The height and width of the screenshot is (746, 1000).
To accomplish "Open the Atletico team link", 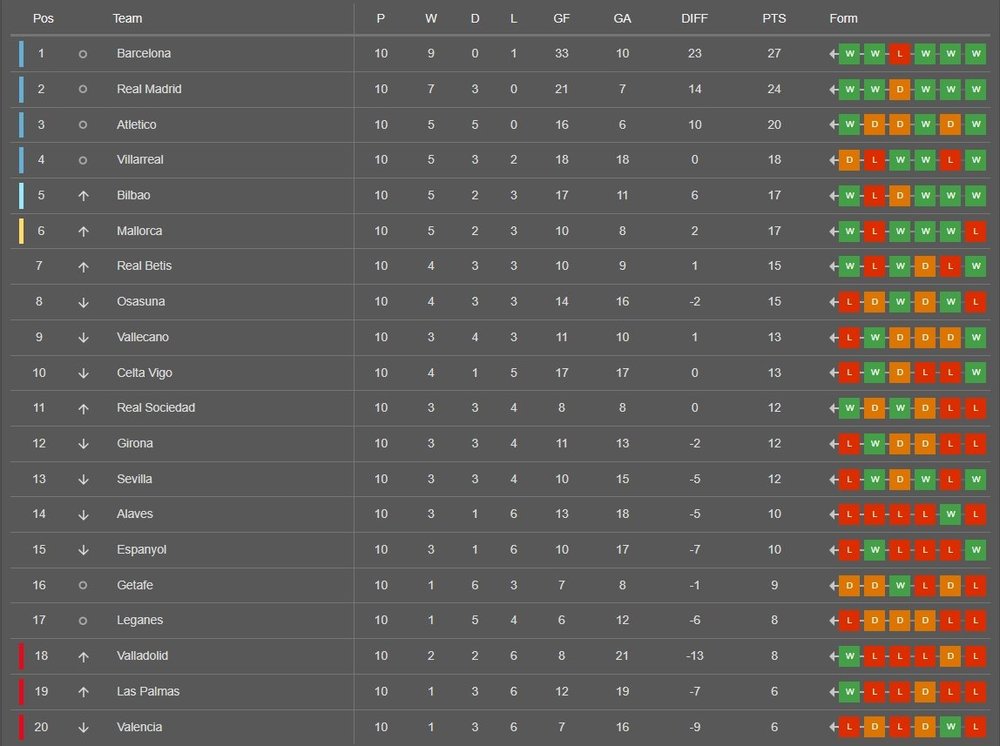I will [136, 124].
